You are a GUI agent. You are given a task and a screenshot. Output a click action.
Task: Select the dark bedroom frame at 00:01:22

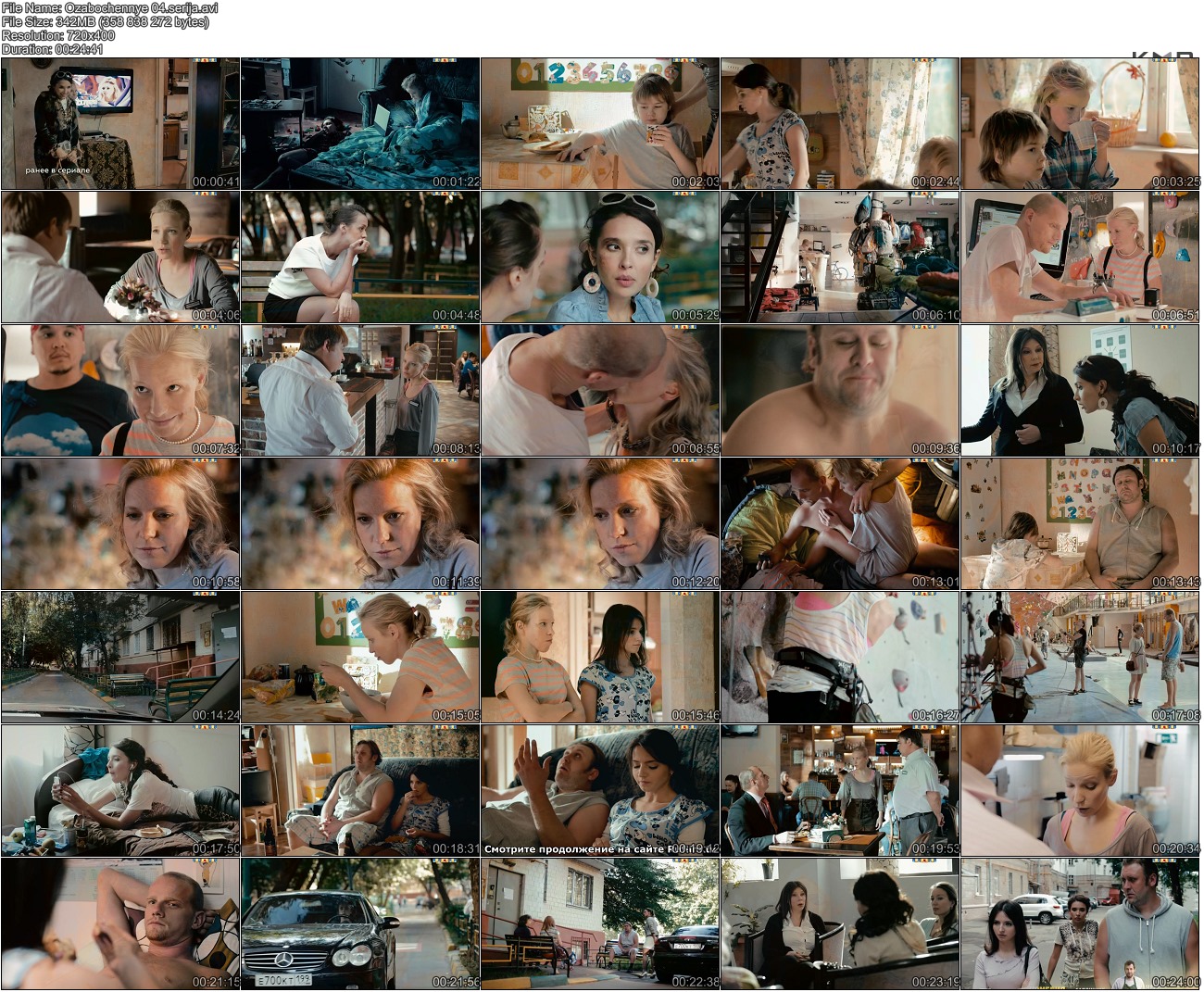(x=360, y=124)
